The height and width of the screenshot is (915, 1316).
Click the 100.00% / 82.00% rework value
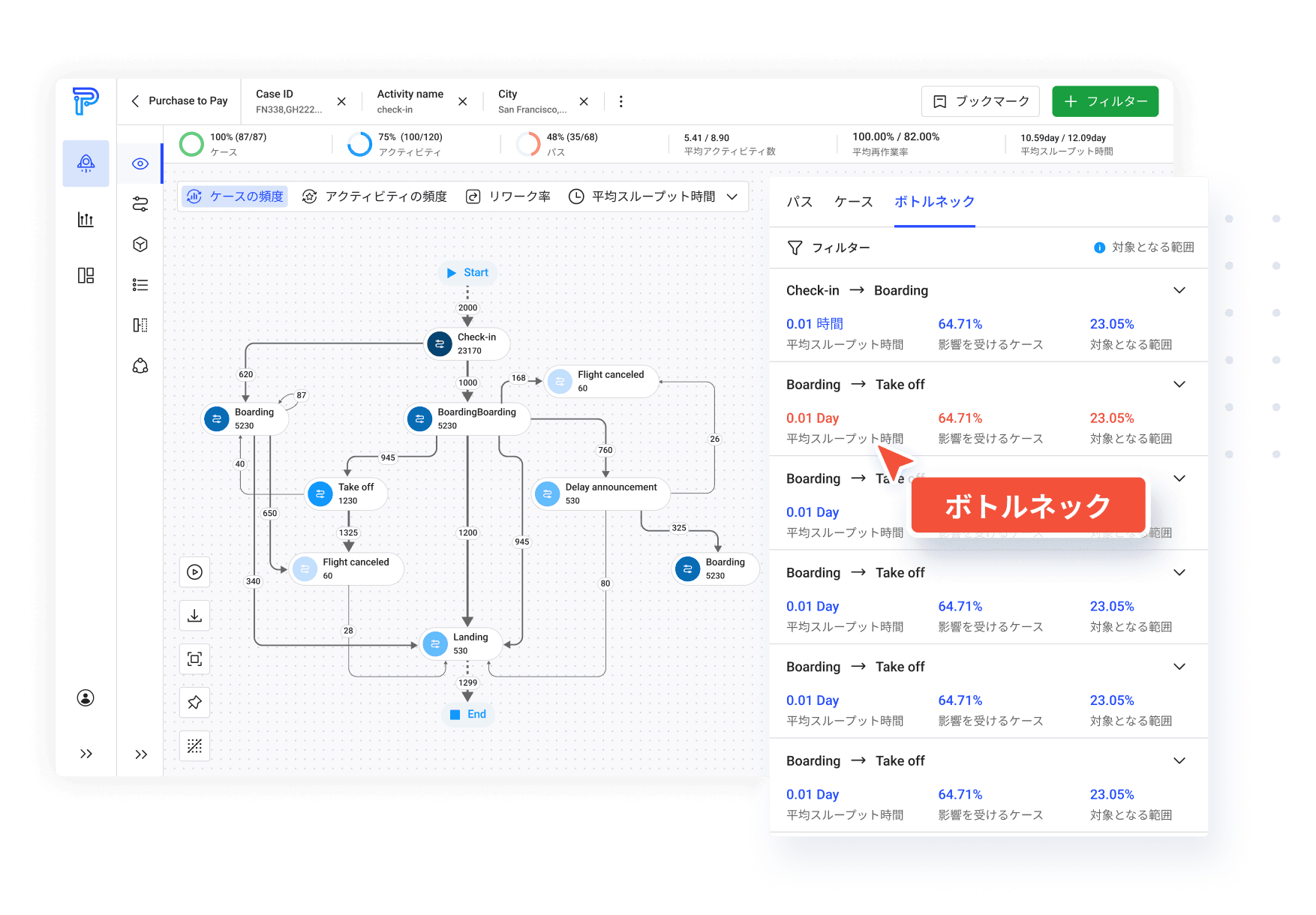point(896,137)
